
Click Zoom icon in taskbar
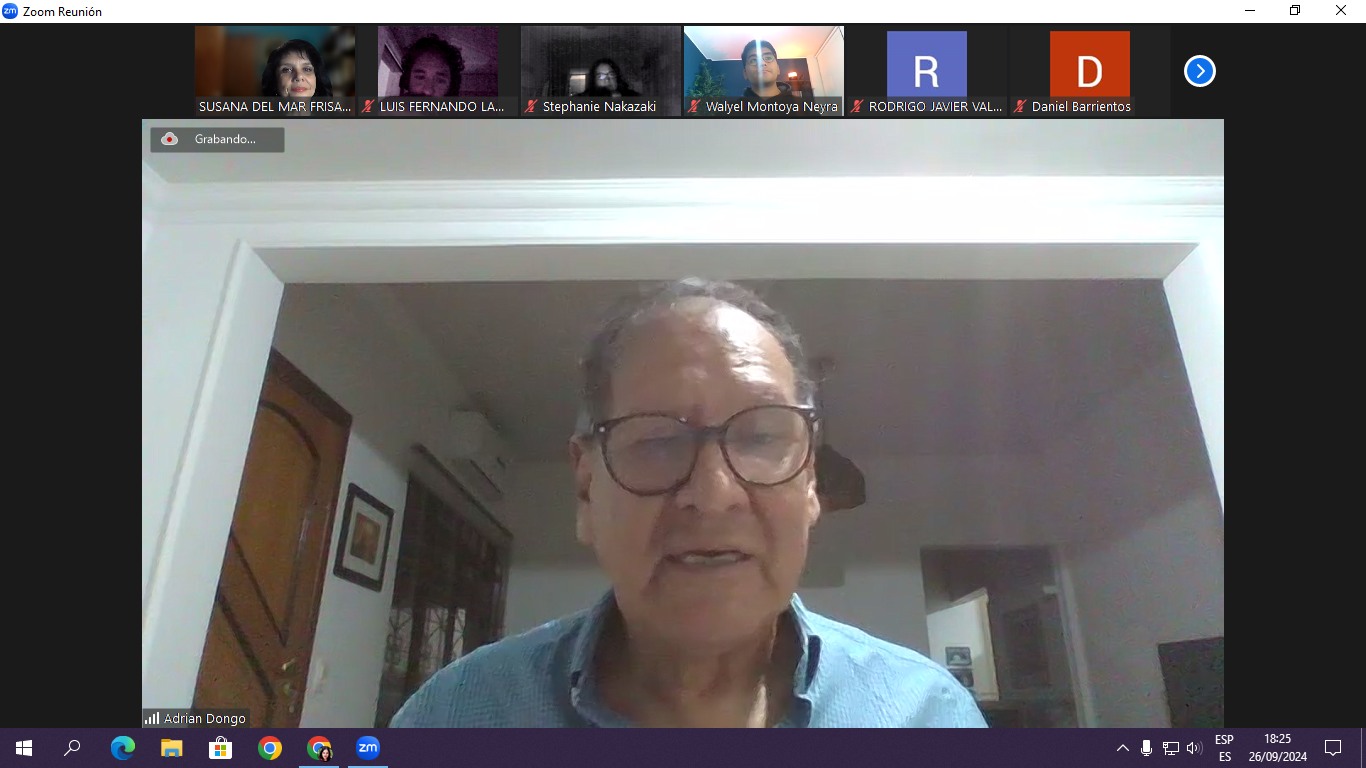pos(368,748)
